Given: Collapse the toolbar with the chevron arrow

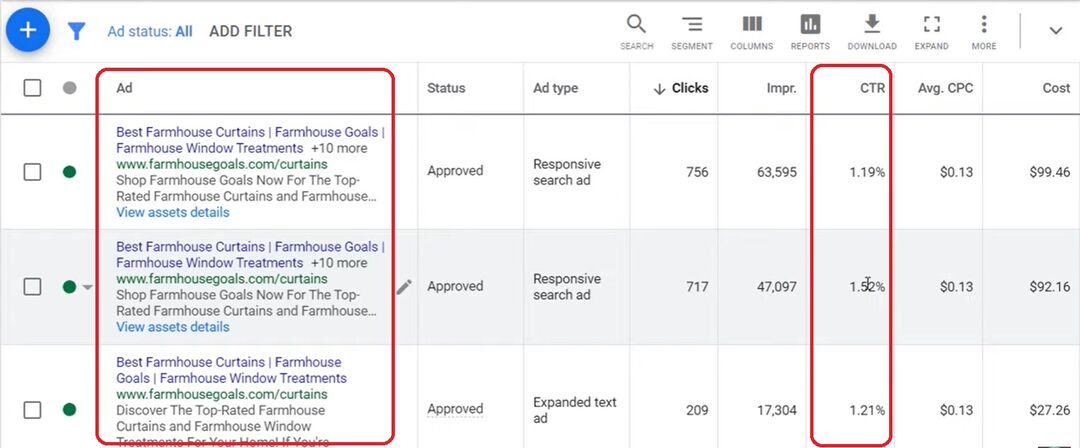Looking at the screenshot, I should click(1055, 31).
